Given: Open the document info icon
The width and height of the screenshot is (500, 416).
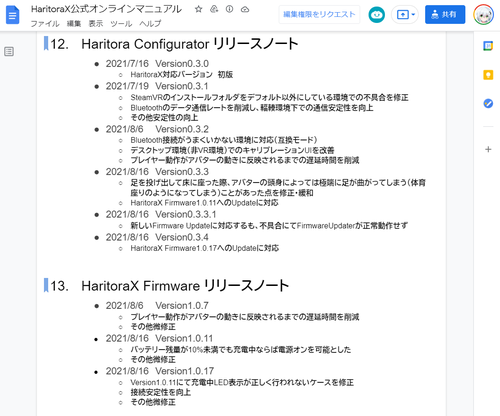Looking at the screenshot, I should pyautogui.click(x=229, y=9).
